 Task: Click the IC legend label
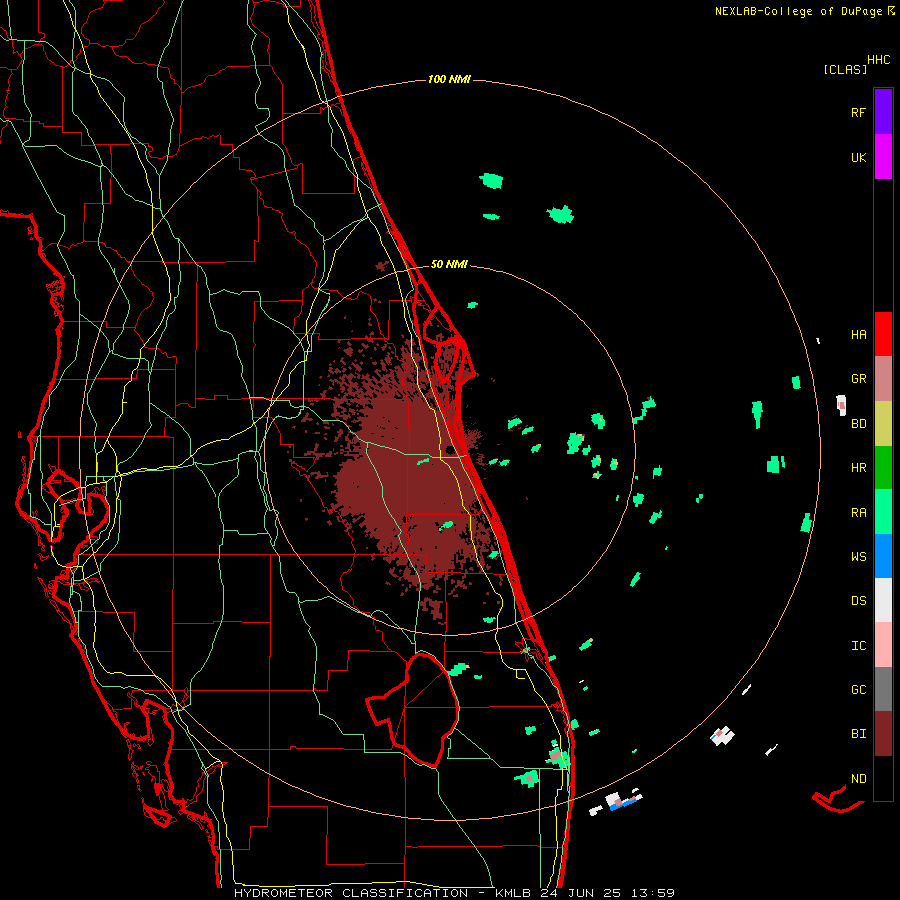[x=858, y=645]
